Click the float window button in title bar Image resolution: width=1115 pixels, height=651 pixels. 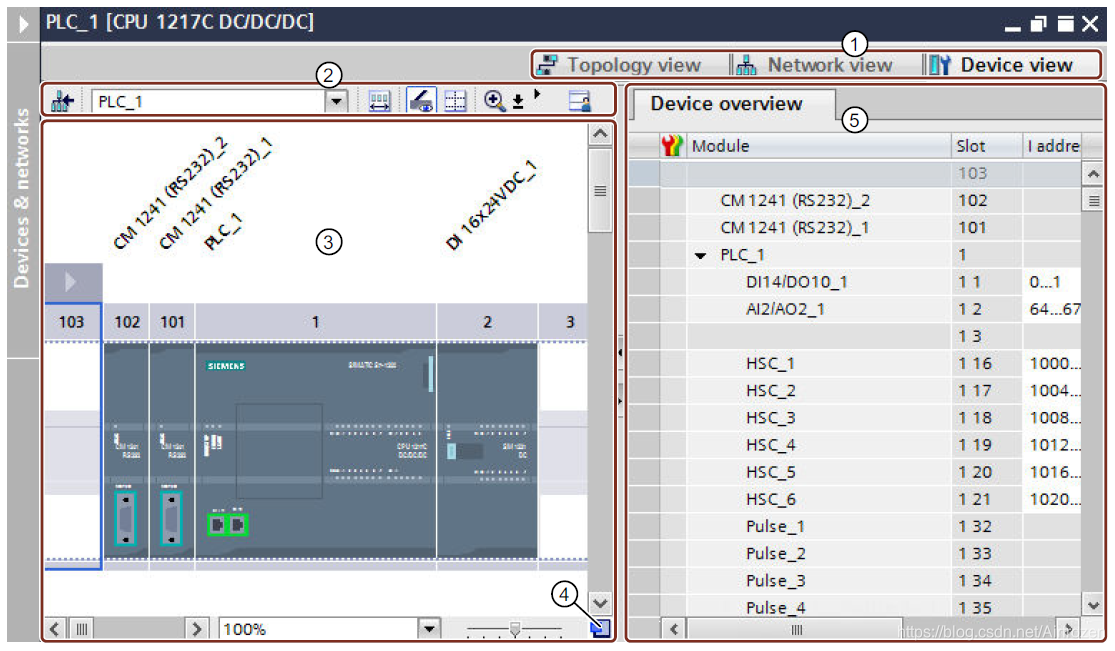pyautogui.click(x=1039, y=25)
